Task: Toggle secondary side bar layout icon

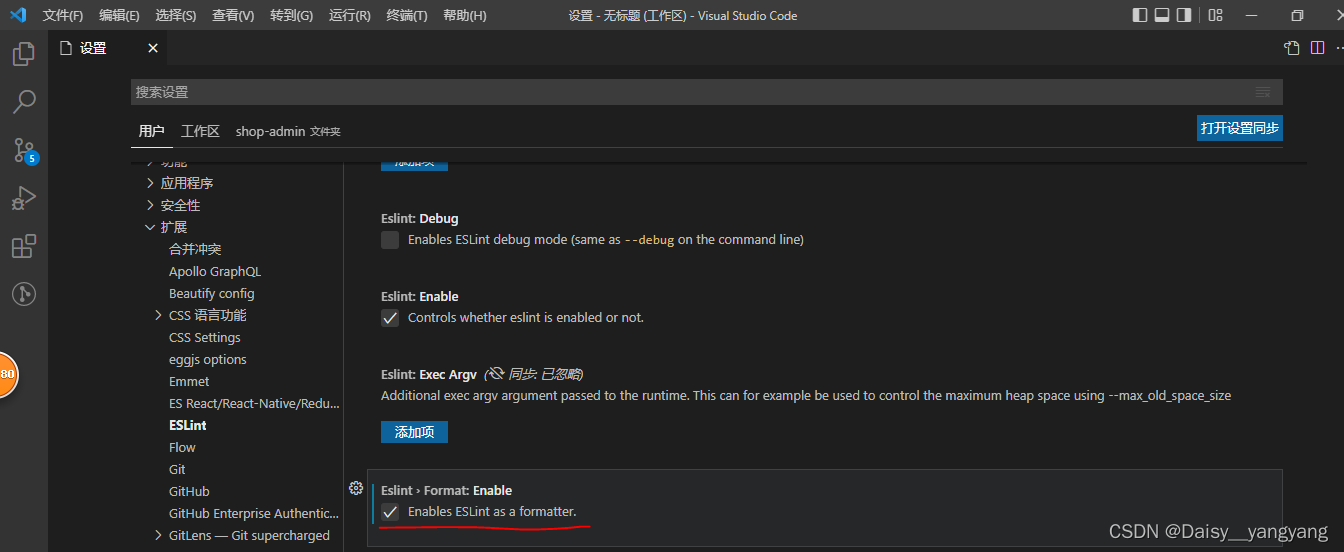Action: (1184, 15)
